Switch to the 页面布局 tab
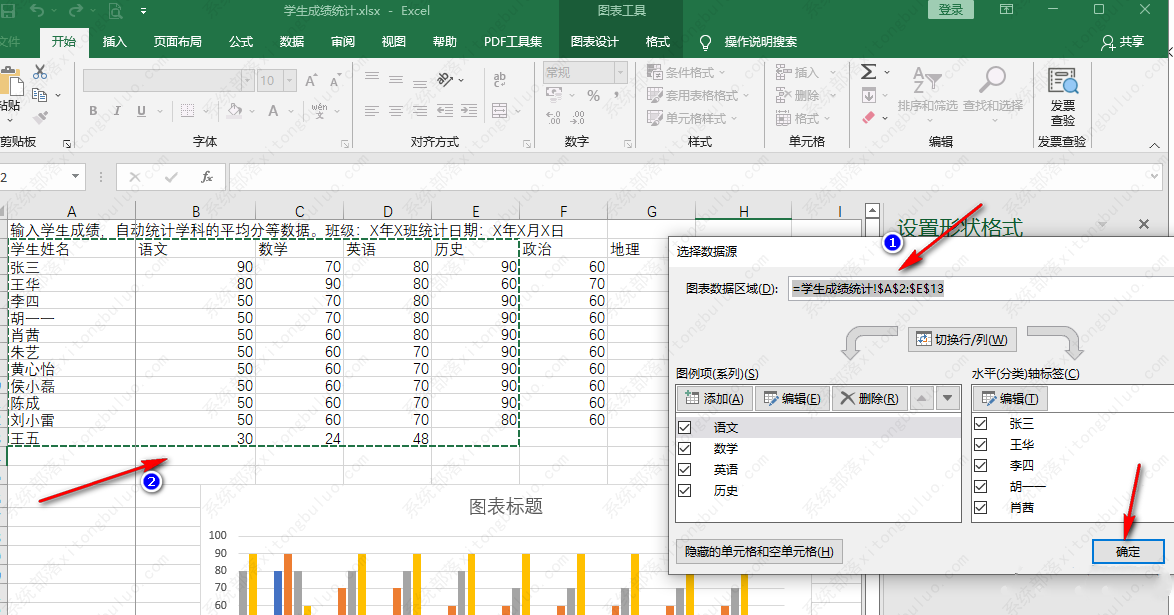The image size is (1174, 615). 177,42
